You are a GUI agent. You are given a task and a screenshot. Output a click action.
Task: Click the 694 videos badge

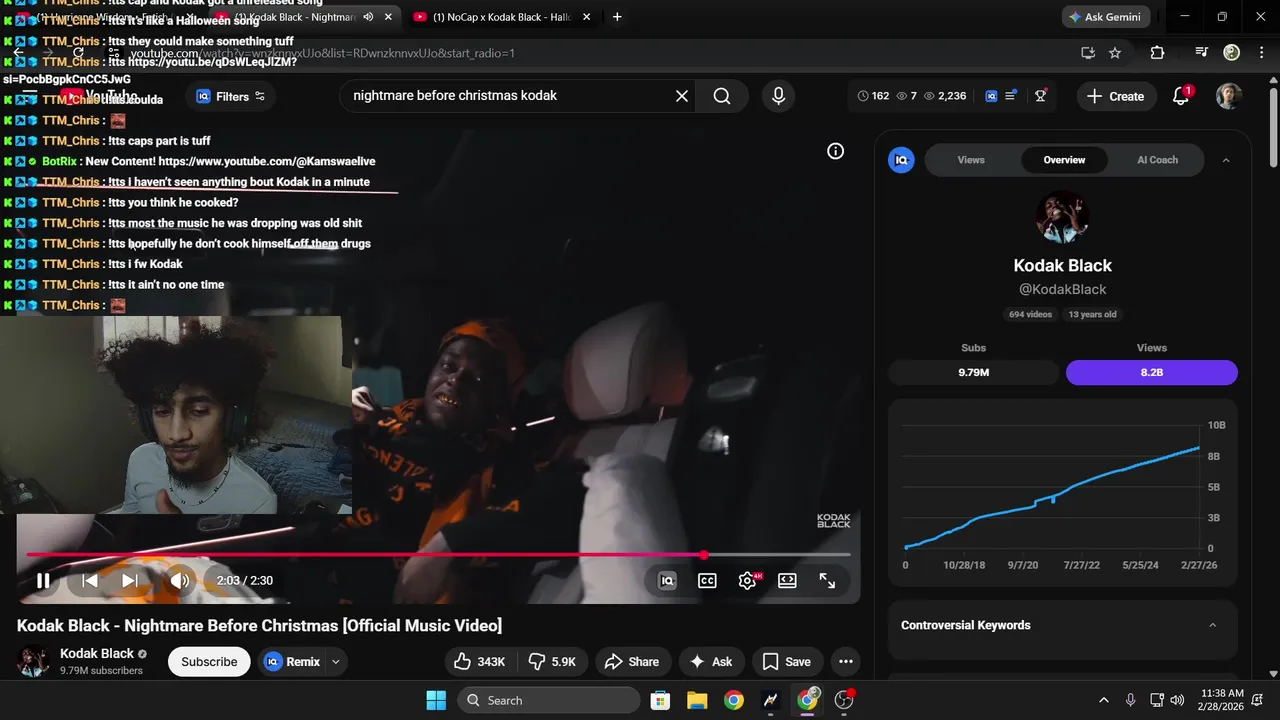[x=1030, y=314]
